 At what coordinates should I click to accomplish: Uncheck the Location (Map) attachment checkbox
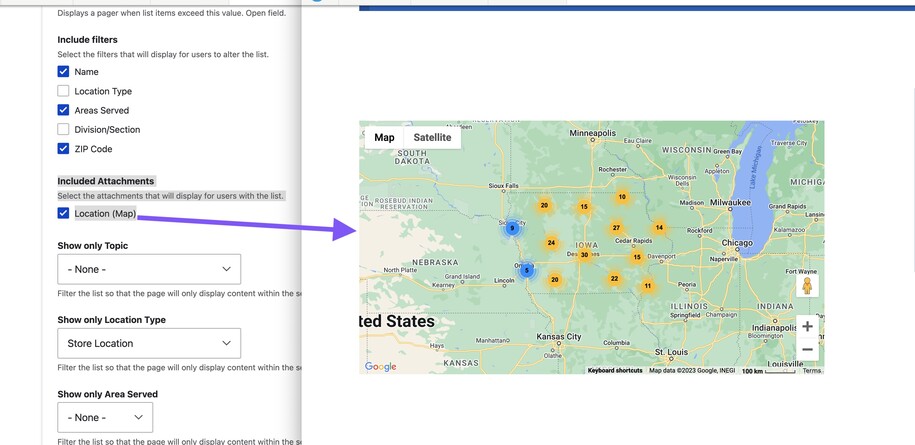tap(63, 213)
